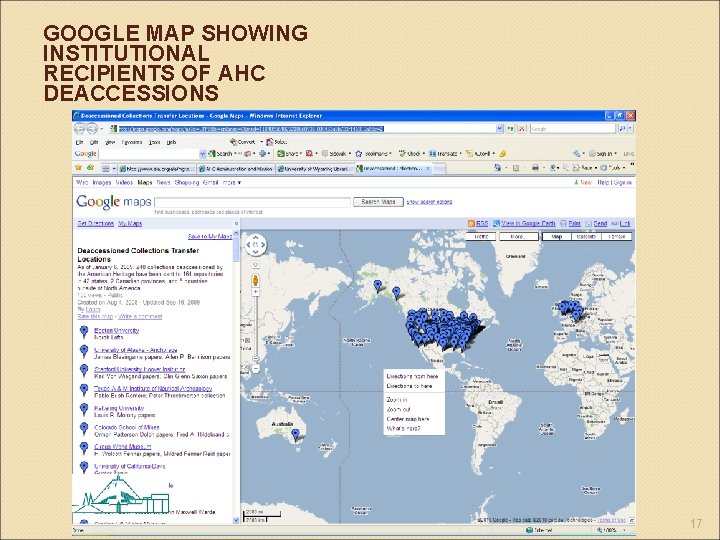This screenshot has width=720, height=540.
Task: Click the Favorites star icon
Action: pyautogui.click(x=79, y=168)
